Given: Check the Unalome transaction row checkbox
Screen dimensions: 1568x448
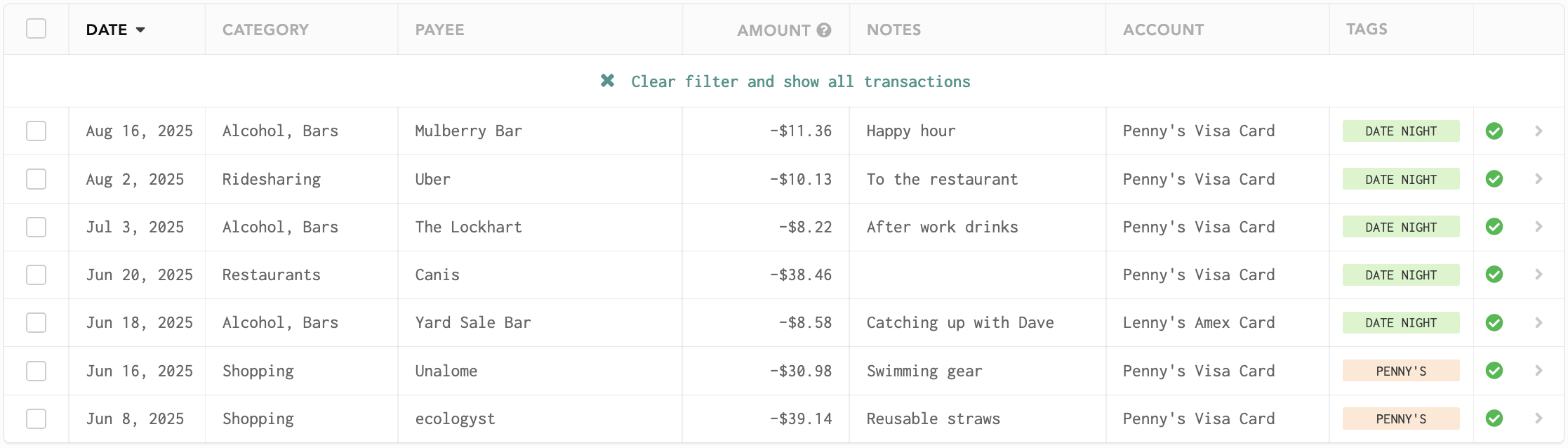Looking at the screenshot, I should (x=36, y=371).
